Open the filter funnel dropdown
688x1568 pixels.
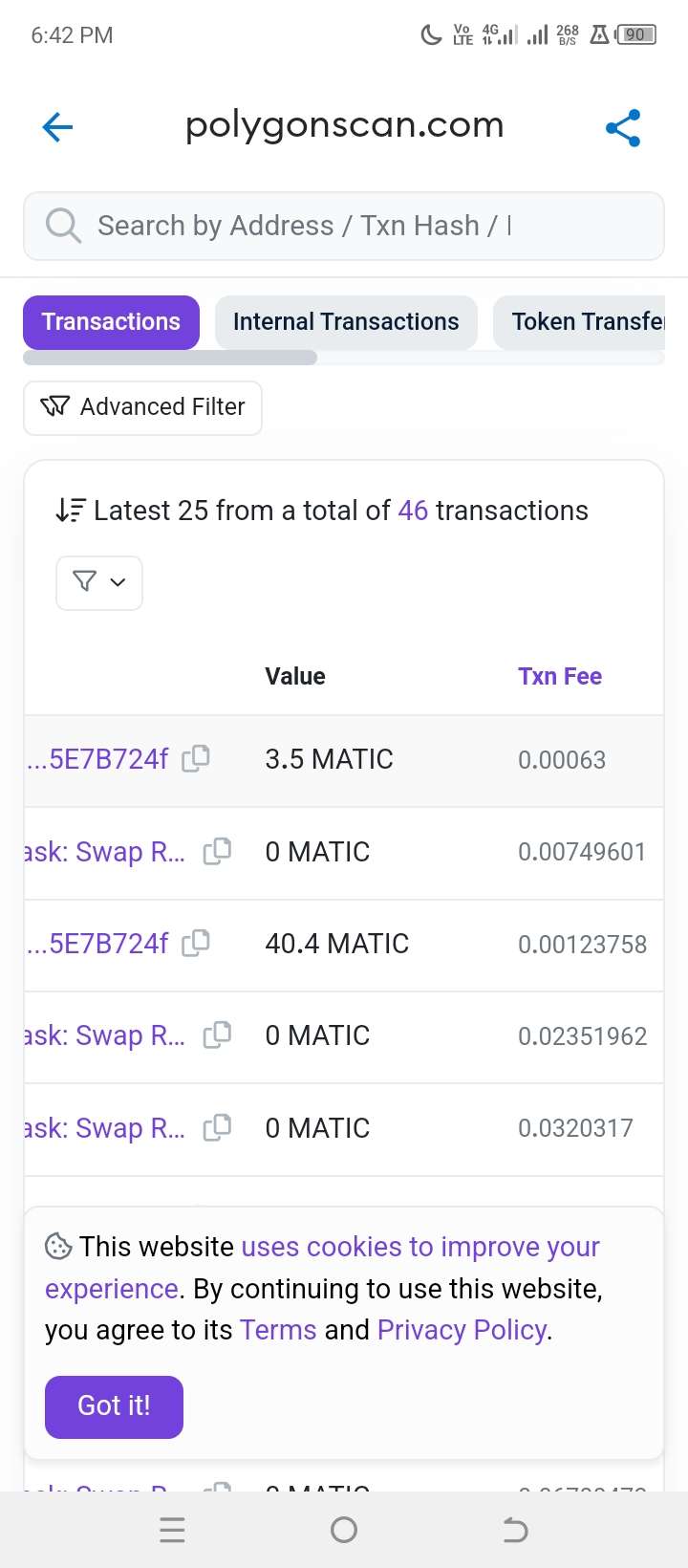click(x=99, y=582)
